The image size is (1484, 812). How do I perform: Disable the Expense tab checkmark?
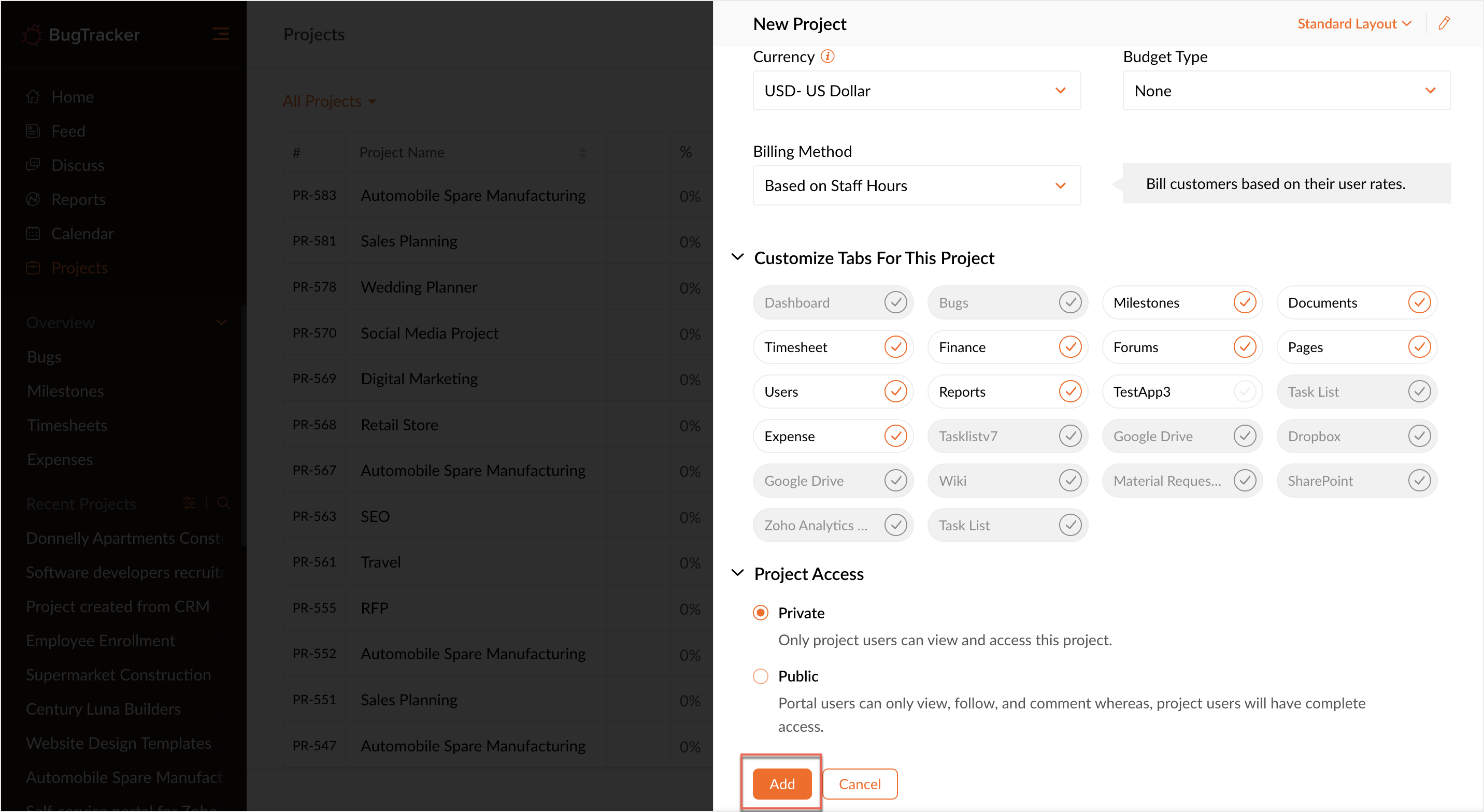(x=895, y=436)
